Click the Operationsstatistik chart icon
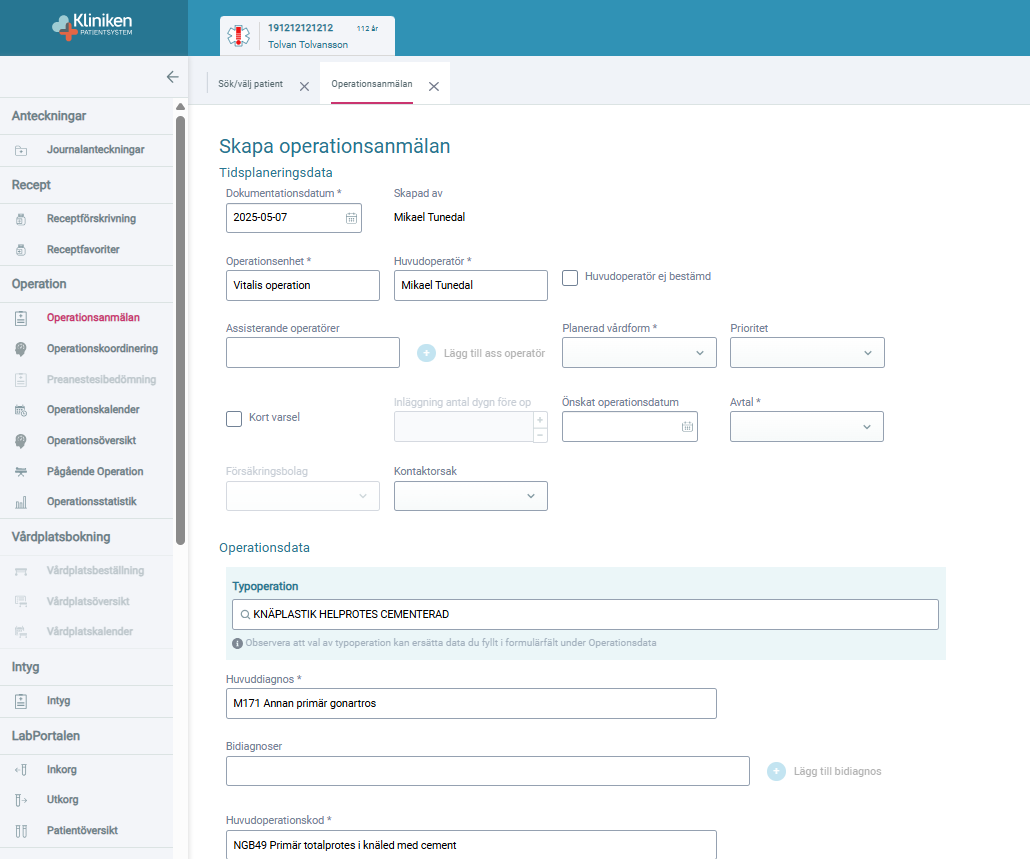1030x859 pixels. (x=21, y=502)
